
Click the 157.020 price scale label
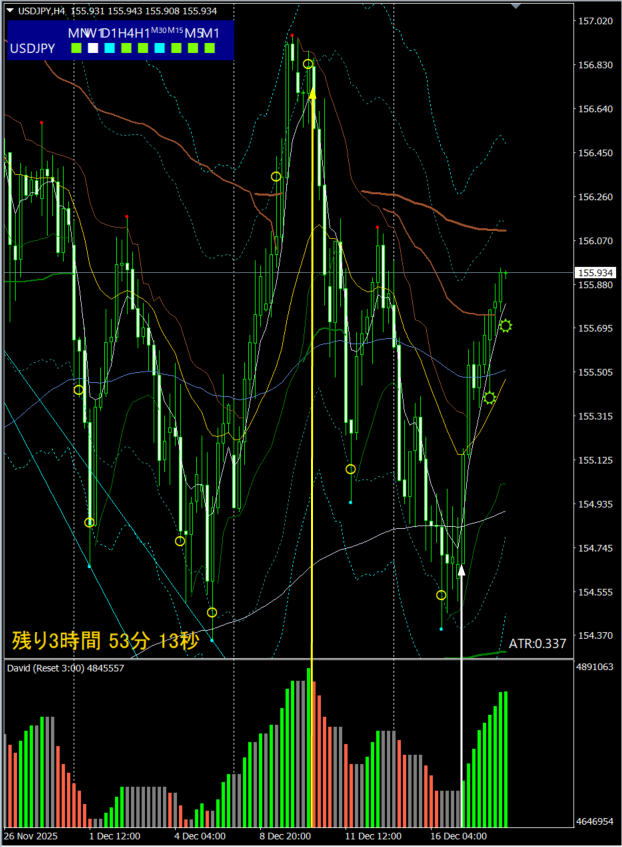tap(596, 21)
